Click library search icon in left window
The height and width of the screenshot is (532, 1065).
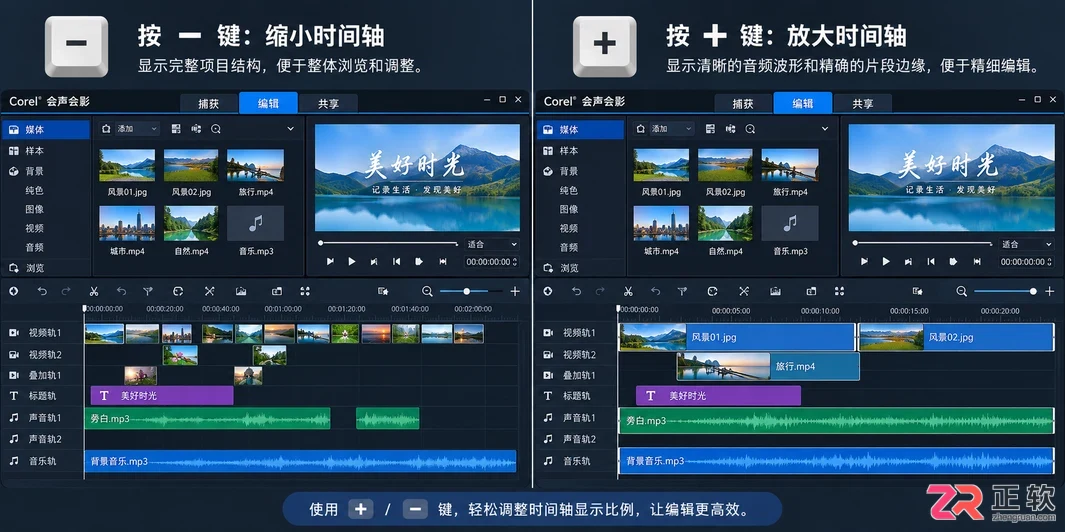[x=216, y=128]
